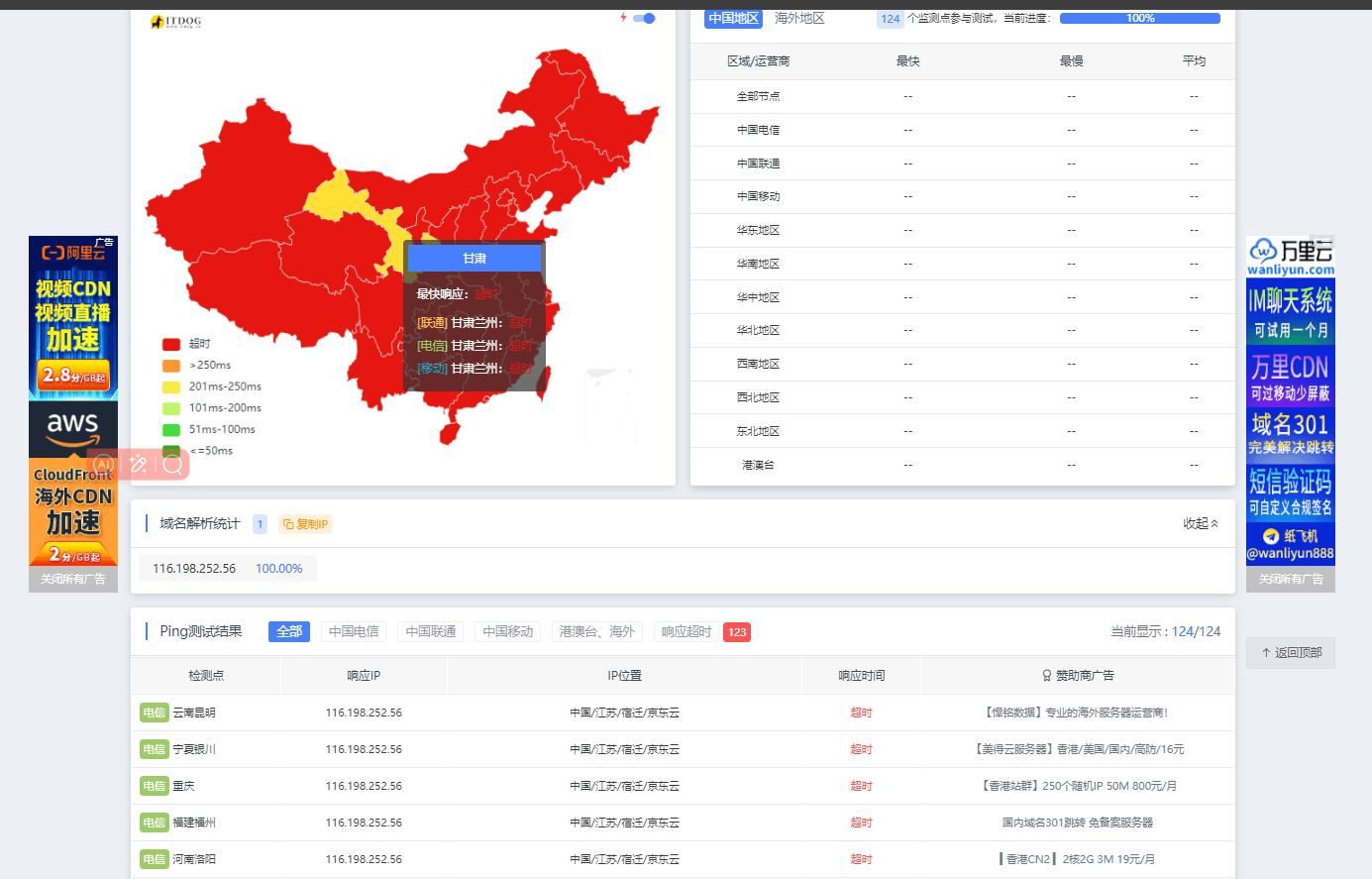Close left ads via 关闭所有广告
Screen dimensions: 1372x879
pyautogui.click(x=73, y=579)
